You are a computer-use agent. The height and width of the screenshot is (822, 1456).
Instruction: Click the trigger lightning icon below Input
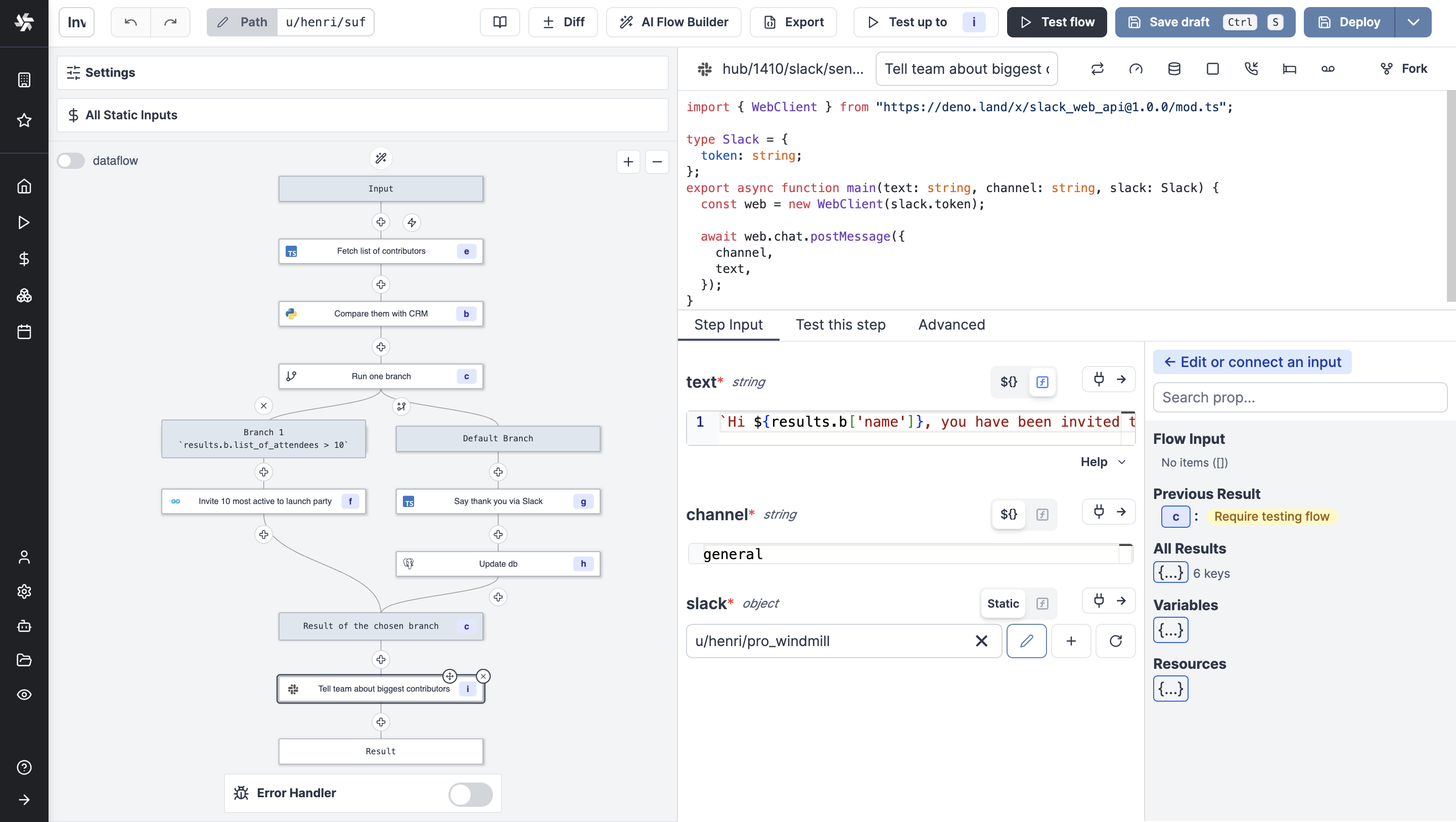coord(412,222)
